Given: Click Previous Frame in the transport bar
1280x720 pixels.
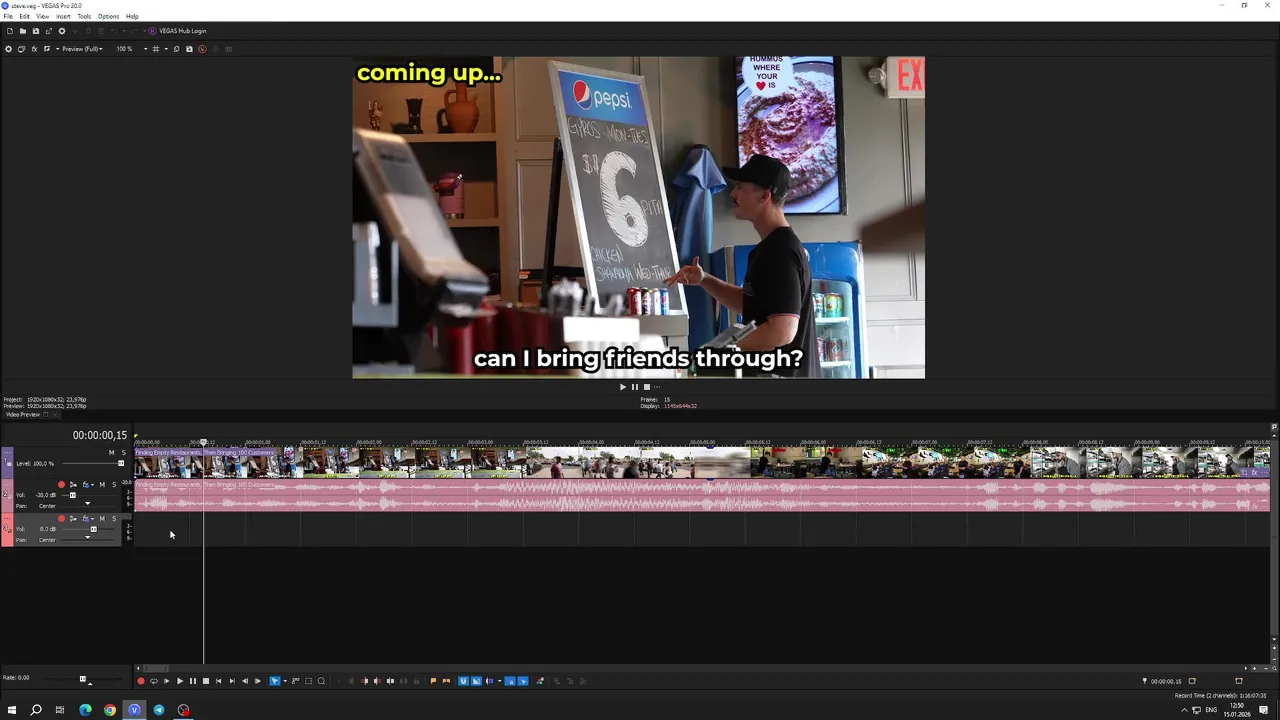Looking at the screenshot, I should tap(245, 681).
